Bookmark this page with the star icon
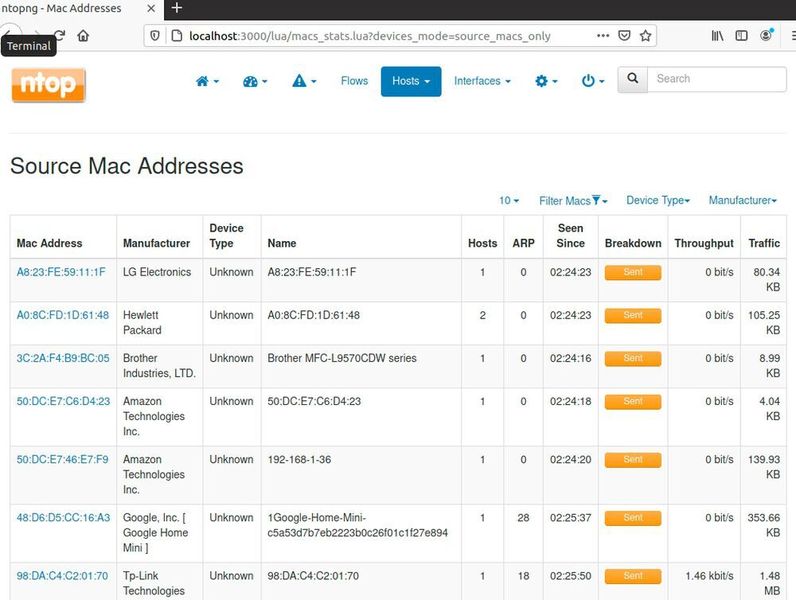 pos(645,36)
